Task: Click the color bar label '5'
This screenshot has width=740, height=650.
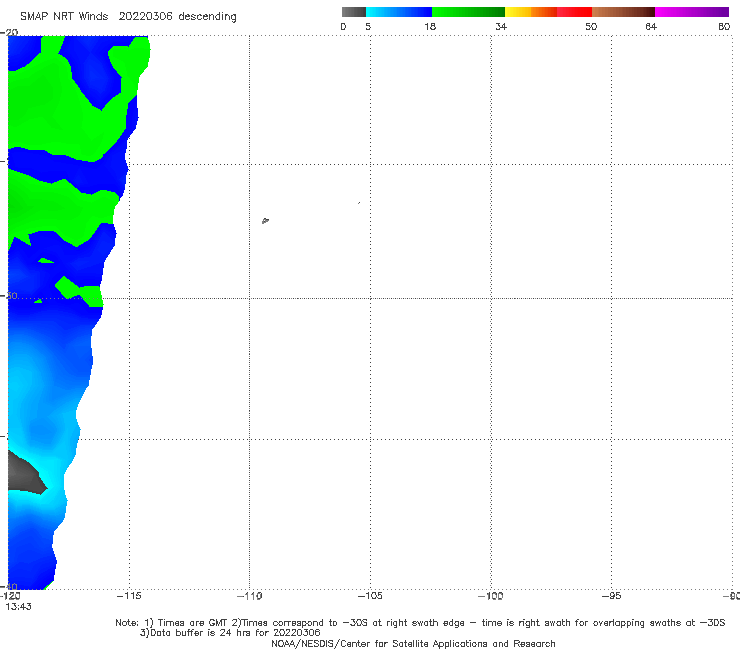Action: coord(368,27)
